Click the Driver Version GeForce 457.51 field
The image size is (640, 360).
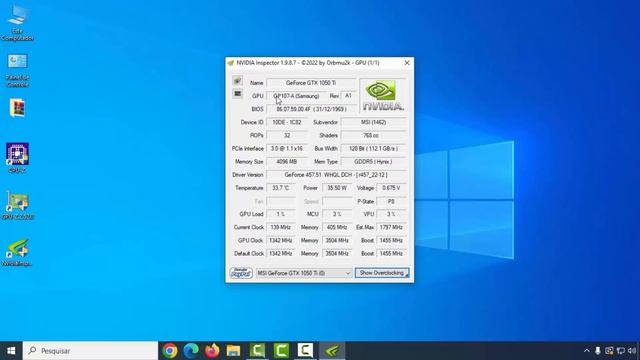336,175
